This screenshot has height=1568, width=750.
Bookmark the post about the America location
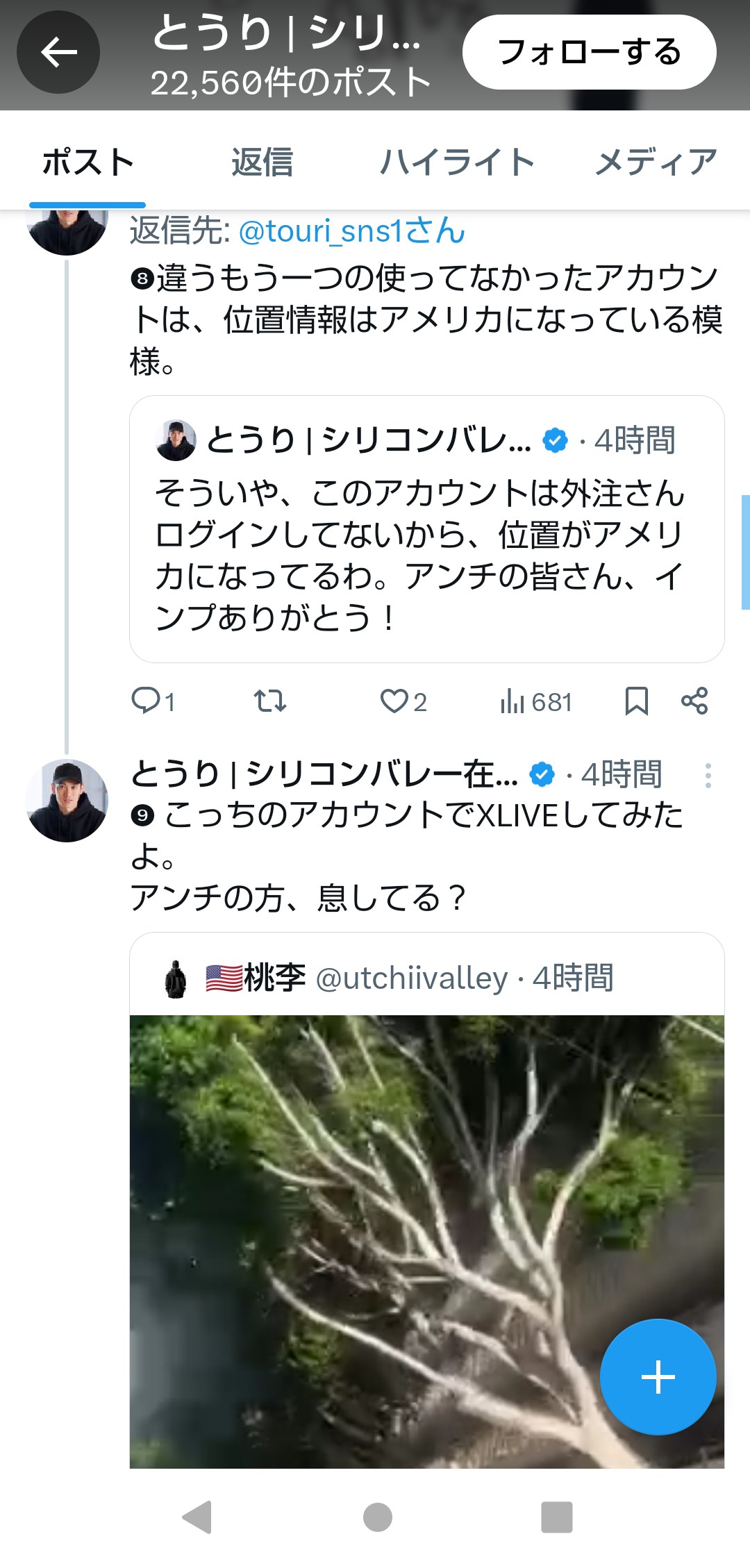click(636, 701)
